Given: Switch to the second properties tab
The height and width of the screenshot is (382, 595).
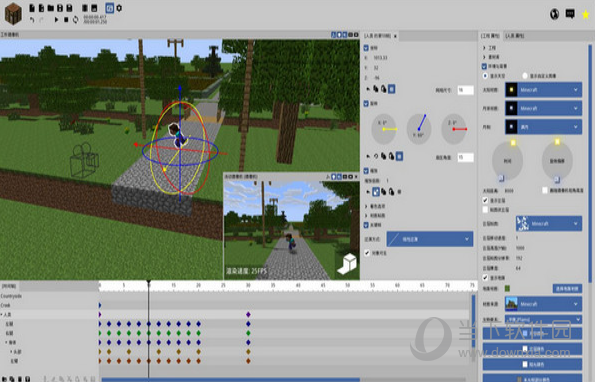Looking at the screenshot, I should 515,36.
